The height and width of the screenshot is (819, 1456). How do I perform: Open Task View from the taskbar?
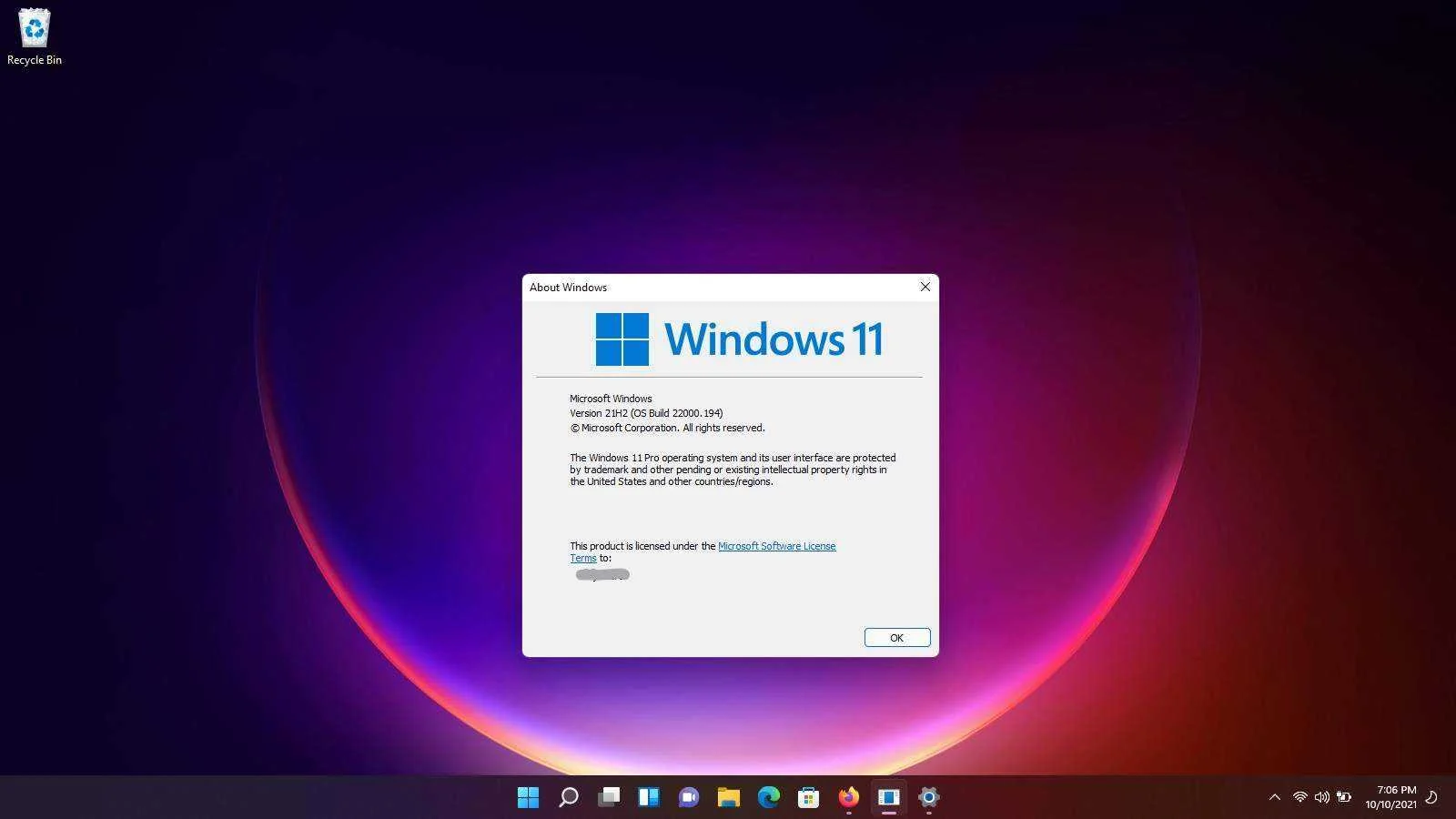click(608, 797)
